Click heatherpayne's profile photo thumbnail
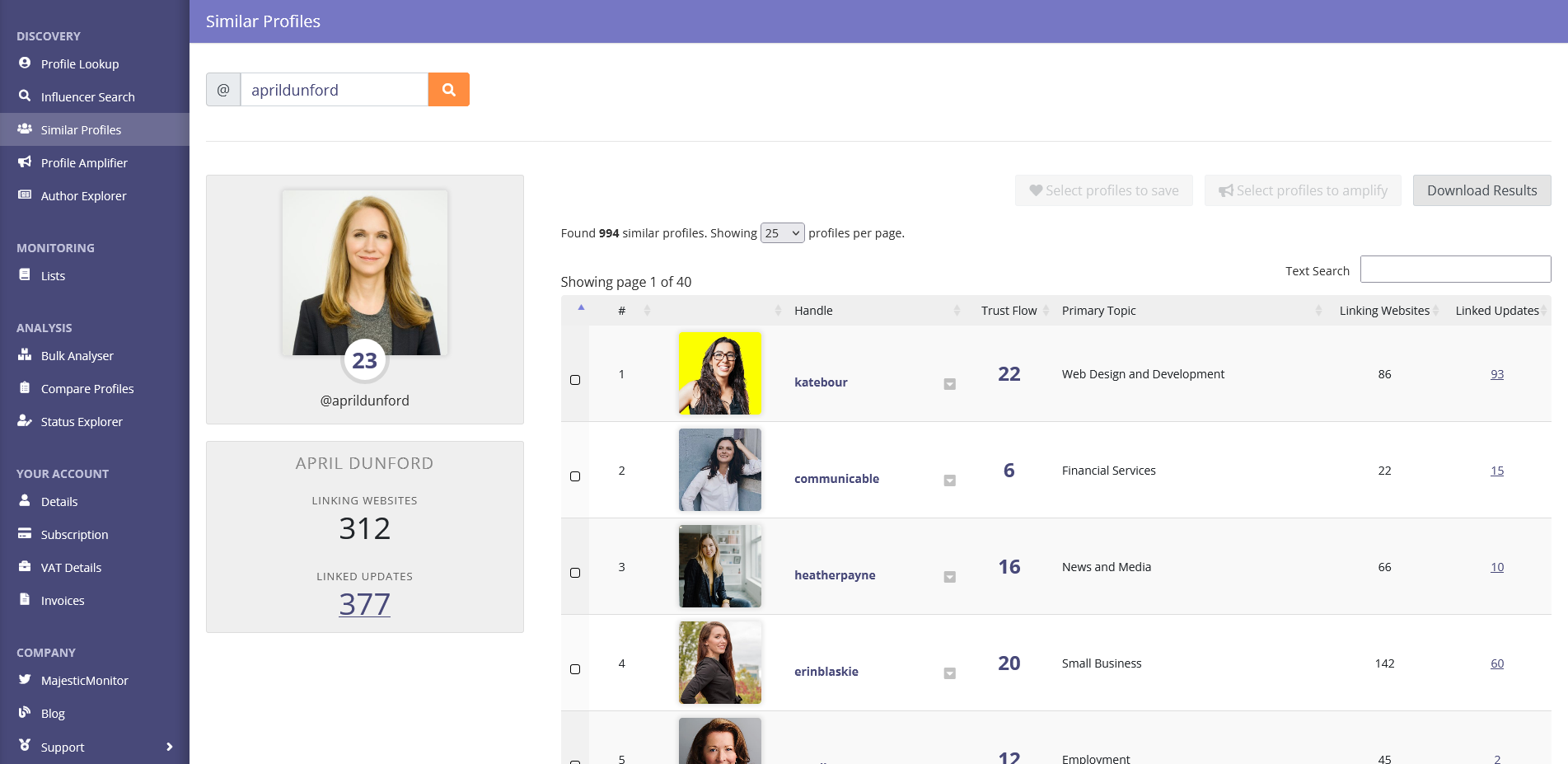Screen dimensions: 1568x764 pos(719,566)
